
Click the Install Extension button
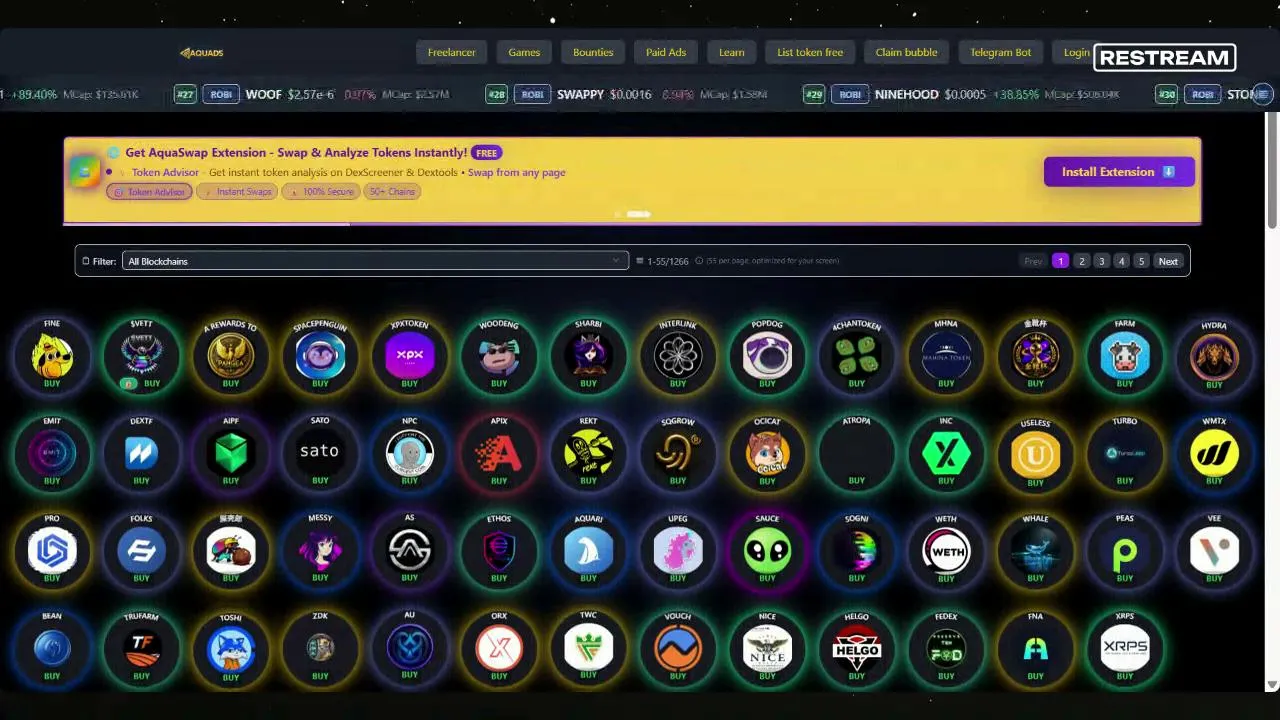point(1118,172)
